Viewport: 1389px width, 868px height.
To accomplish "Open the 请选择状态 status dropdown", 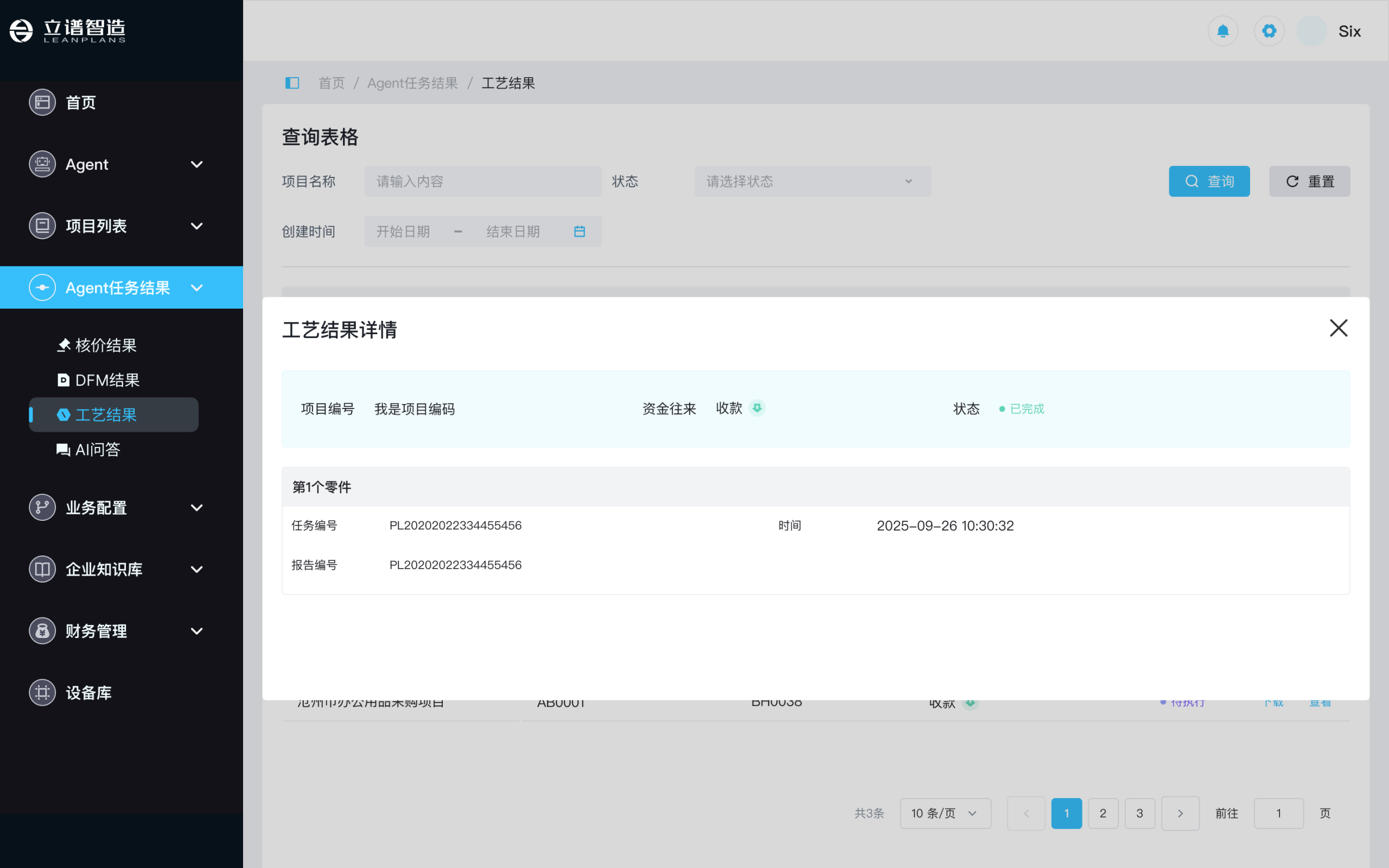I will (x=812, y=181).
